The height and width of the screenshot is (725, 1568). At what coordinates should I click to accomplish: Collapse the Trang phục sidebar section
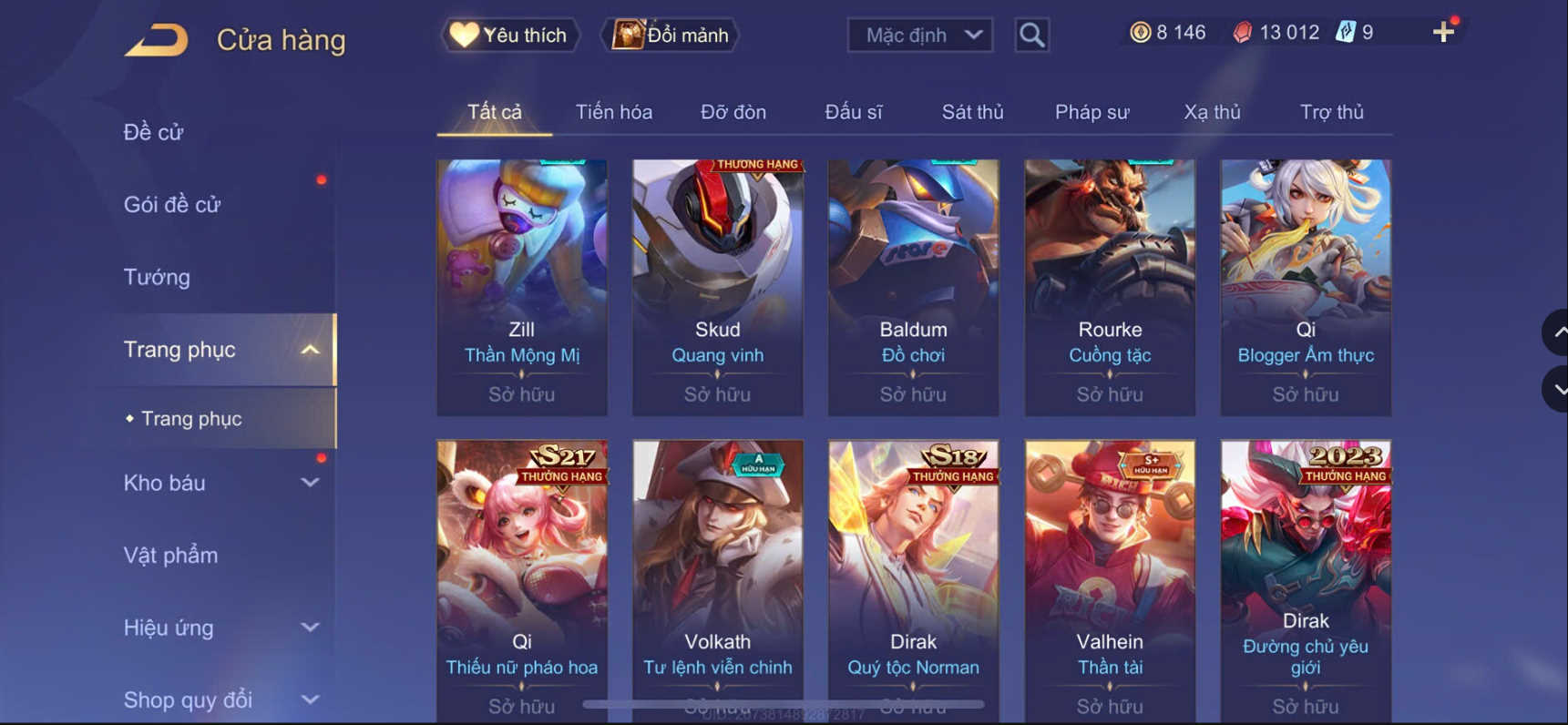click(311, 350)
